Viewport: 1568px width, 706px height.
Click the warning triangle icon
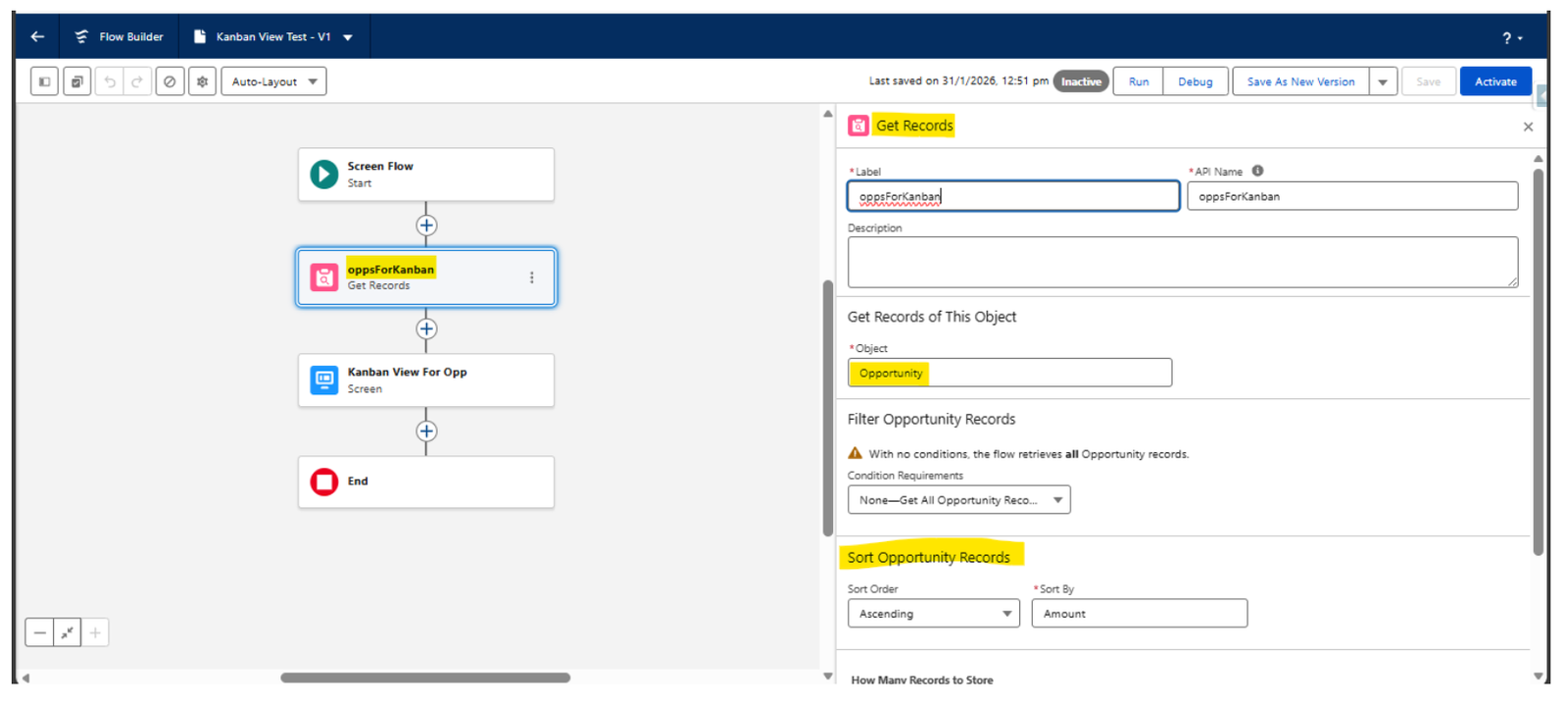pos(856,453)
